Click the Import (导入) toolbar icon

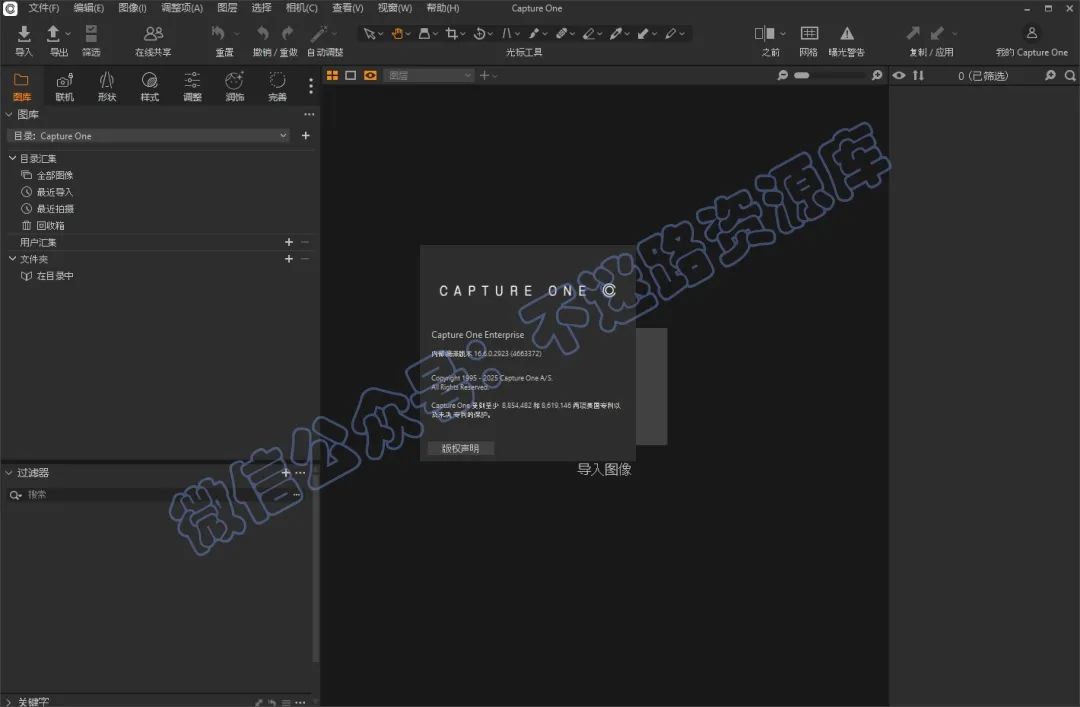(23, 34)
